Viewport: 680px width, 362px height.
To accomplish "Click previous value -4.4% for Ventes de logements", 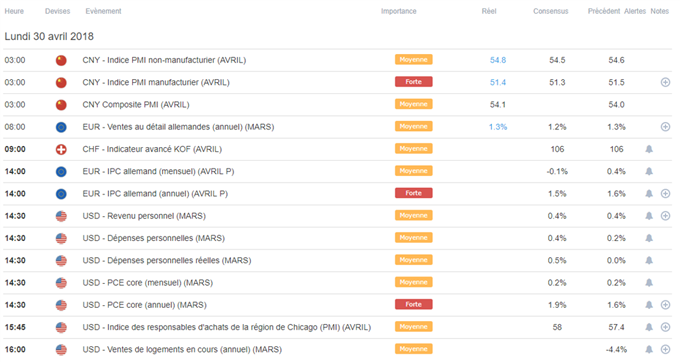I will pyautogui.click(x=616, y=349).
